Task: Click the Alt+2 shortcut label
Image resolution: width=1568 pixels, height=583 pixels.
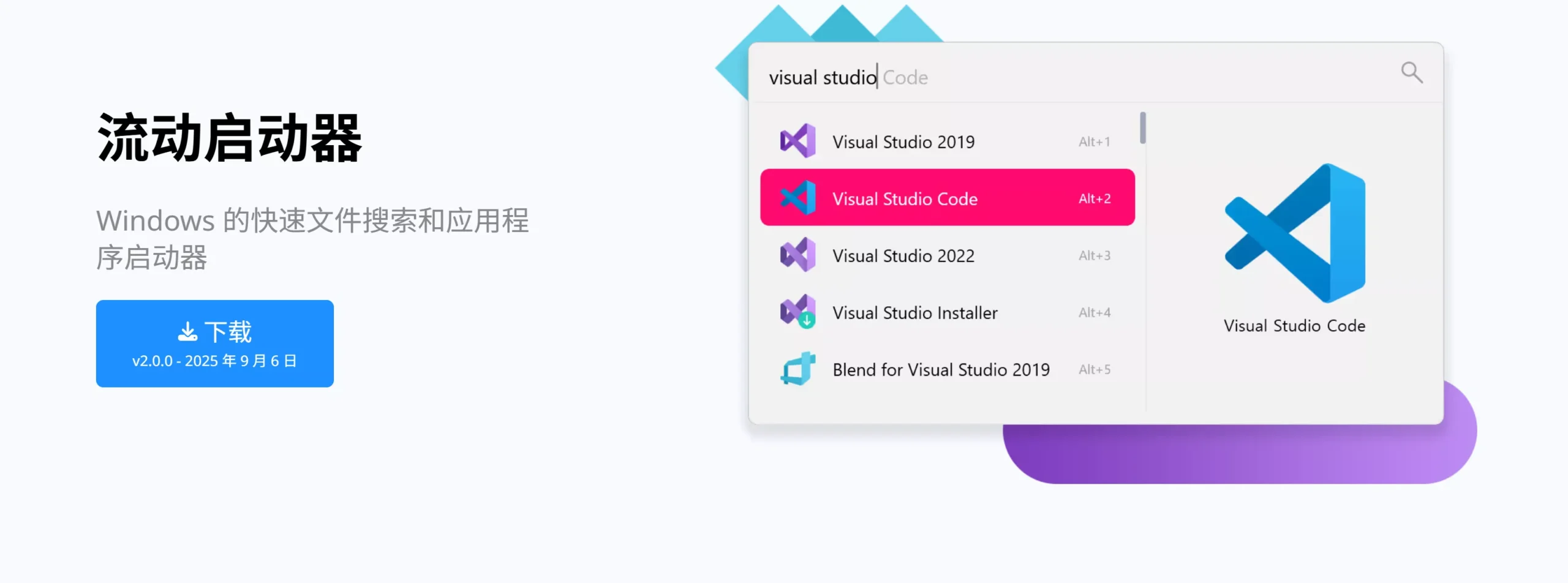Action: pos(1095,198)
